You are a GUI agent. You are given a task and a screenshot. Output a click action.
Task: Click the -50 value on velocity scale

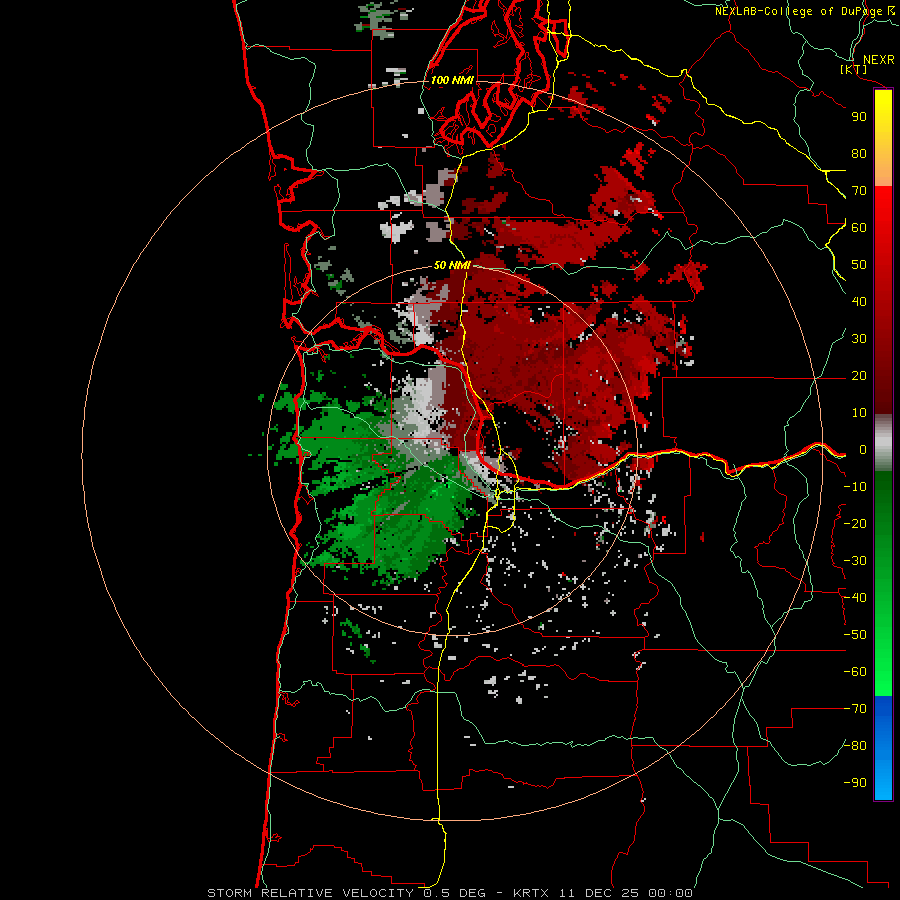point(855,635)
